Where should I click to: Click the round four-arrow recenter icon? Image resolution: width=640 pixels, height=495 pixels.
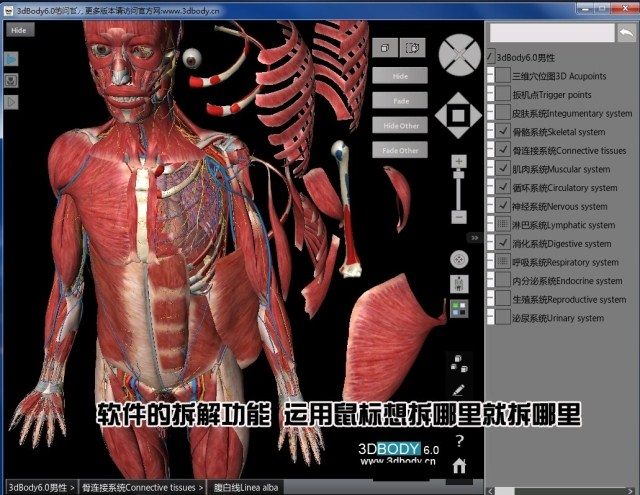pyautogui.click(x=459, y=260)
